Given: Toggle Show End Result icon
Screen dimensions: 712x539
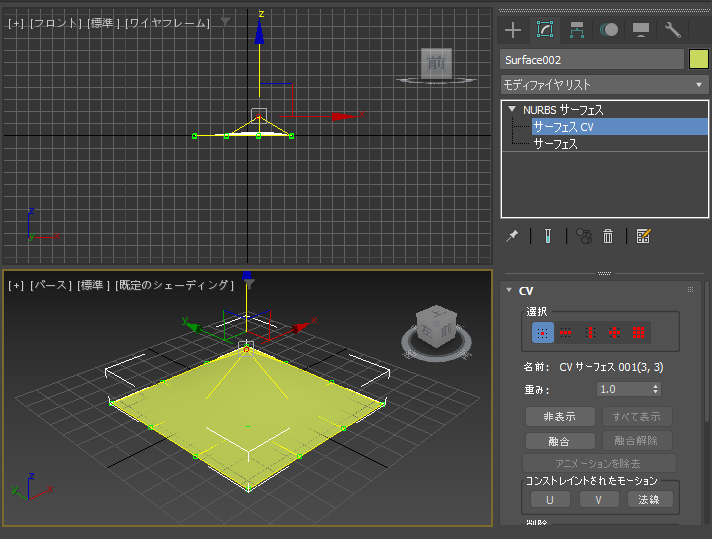Looking at the screenshot, I should click(x=548, y=236).
